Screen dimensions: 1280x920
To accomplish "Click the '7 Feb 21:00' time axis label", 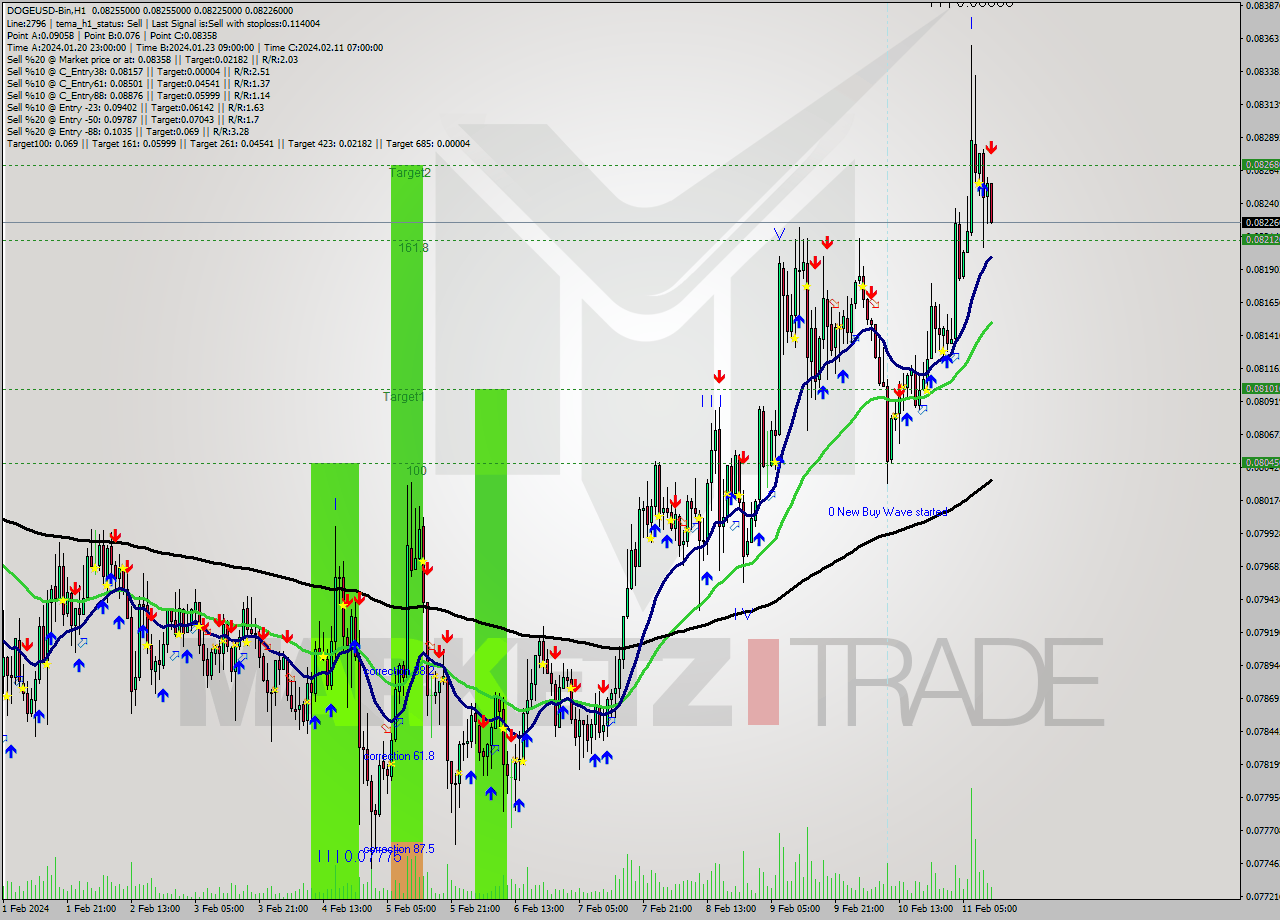I will point(666,909).
